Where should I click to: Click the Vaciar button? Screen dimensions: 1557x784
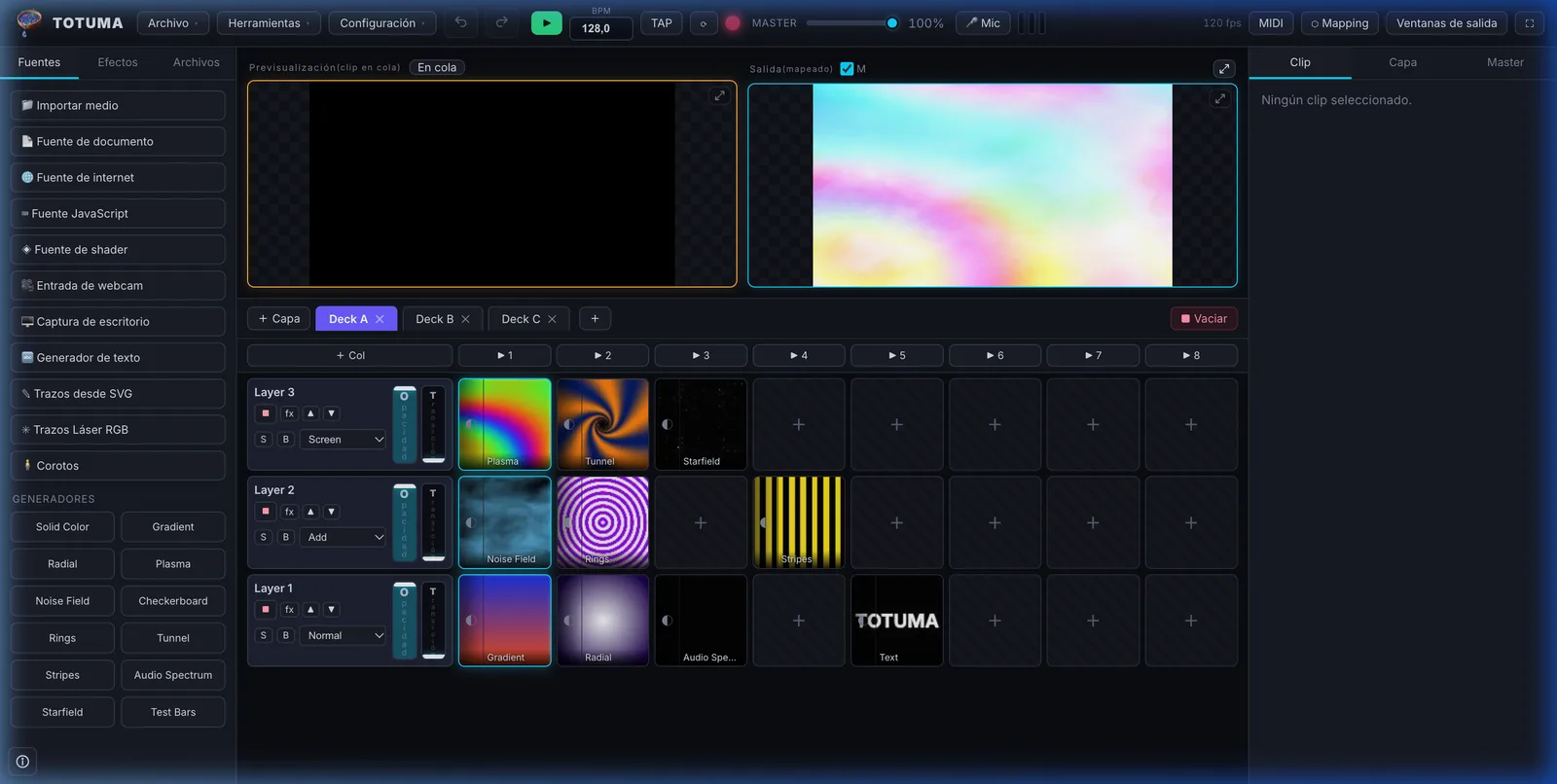pos(1204,319)
